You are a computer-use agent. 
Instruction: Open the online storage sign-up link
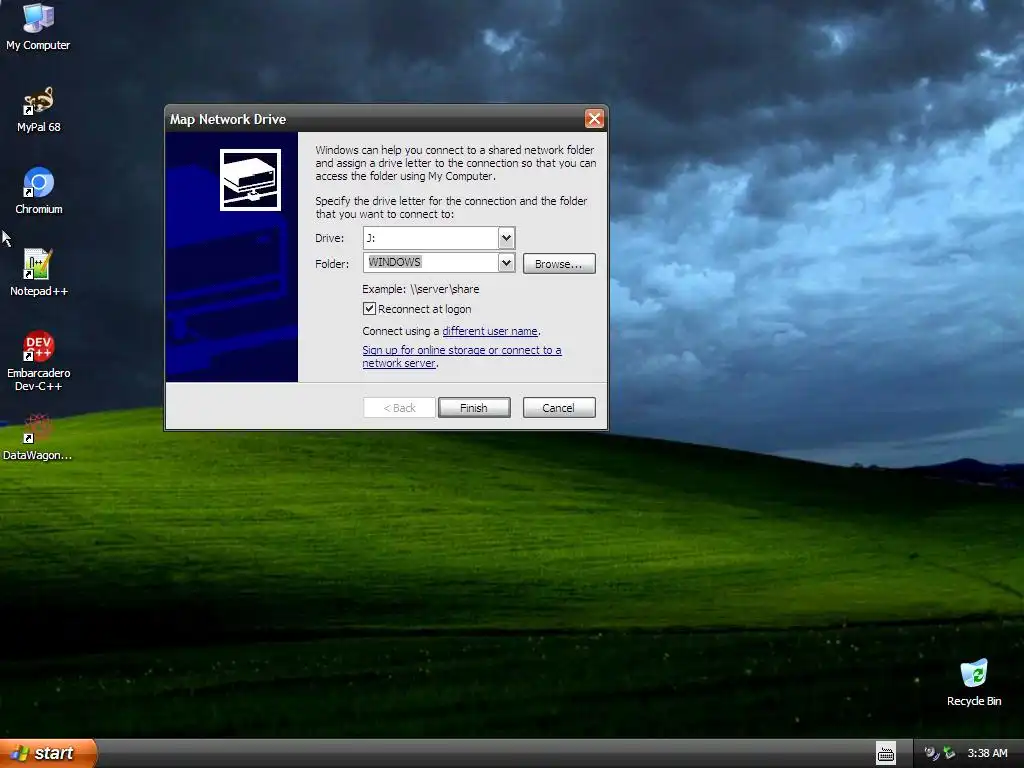click(462, 357)
